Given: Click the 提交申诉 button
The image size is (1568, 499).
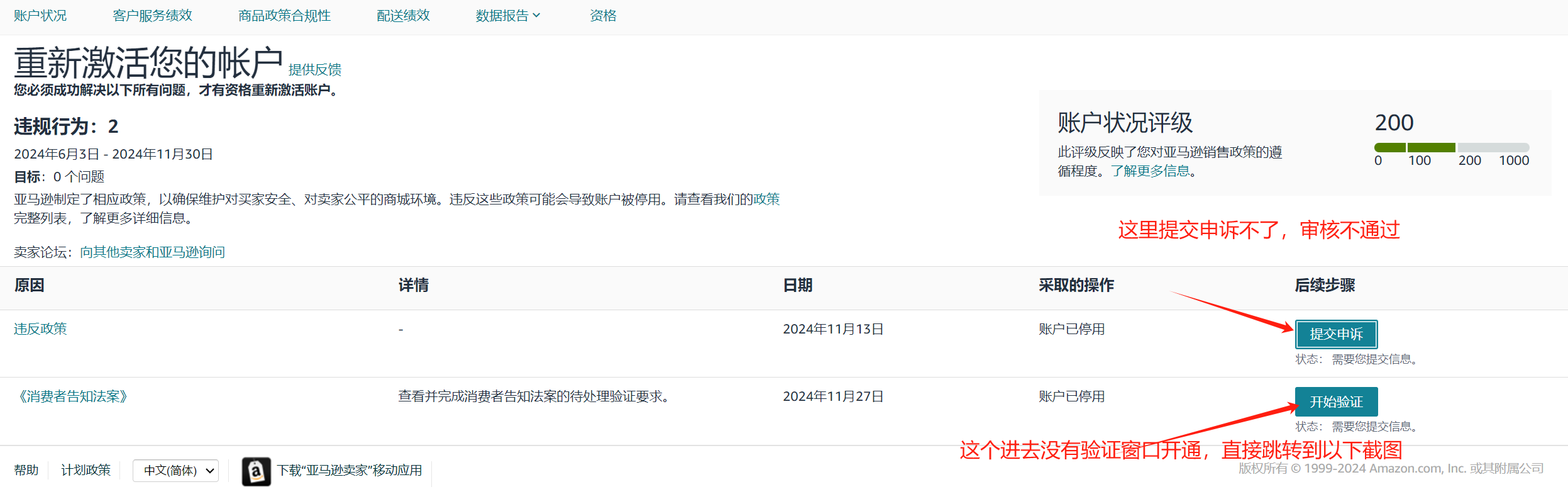Looking at the screenshot, I should (1336, 334).
